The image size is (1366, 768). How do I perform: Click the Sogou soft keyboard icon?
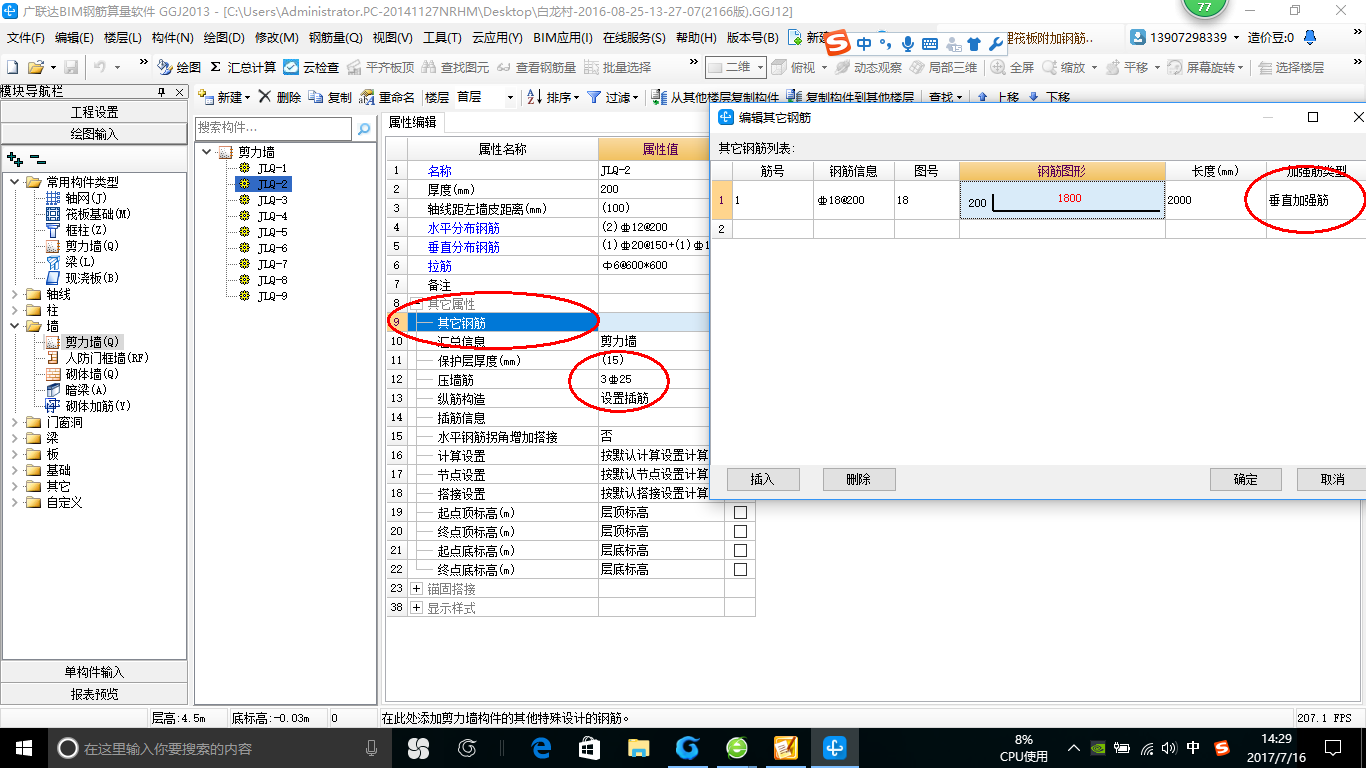(x=930, y=43)
